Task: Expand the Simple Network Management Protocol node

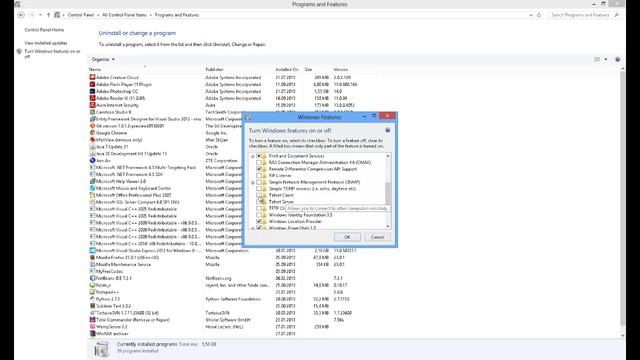Action: [x=253, y=182]
